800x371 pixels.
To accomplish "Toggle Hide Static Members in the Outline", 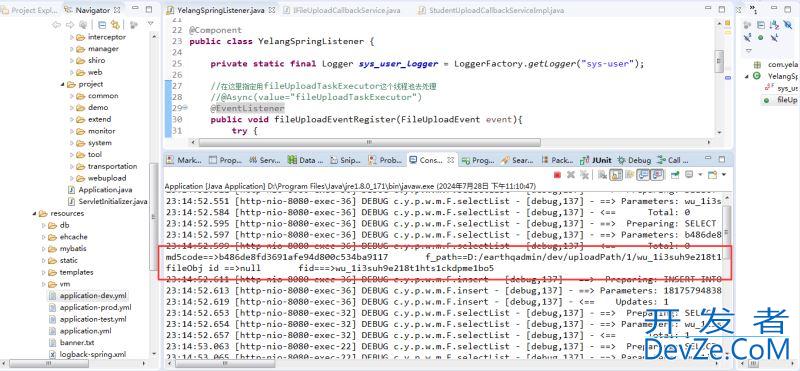I will [x=747, y=37].
